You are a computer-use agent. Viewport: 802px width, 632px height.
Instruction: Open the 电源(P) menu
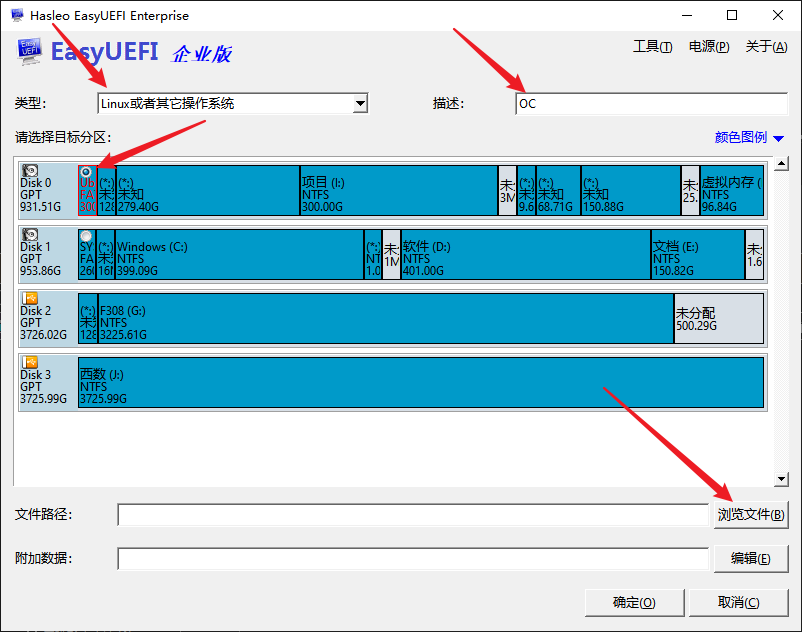pos(709,47)
